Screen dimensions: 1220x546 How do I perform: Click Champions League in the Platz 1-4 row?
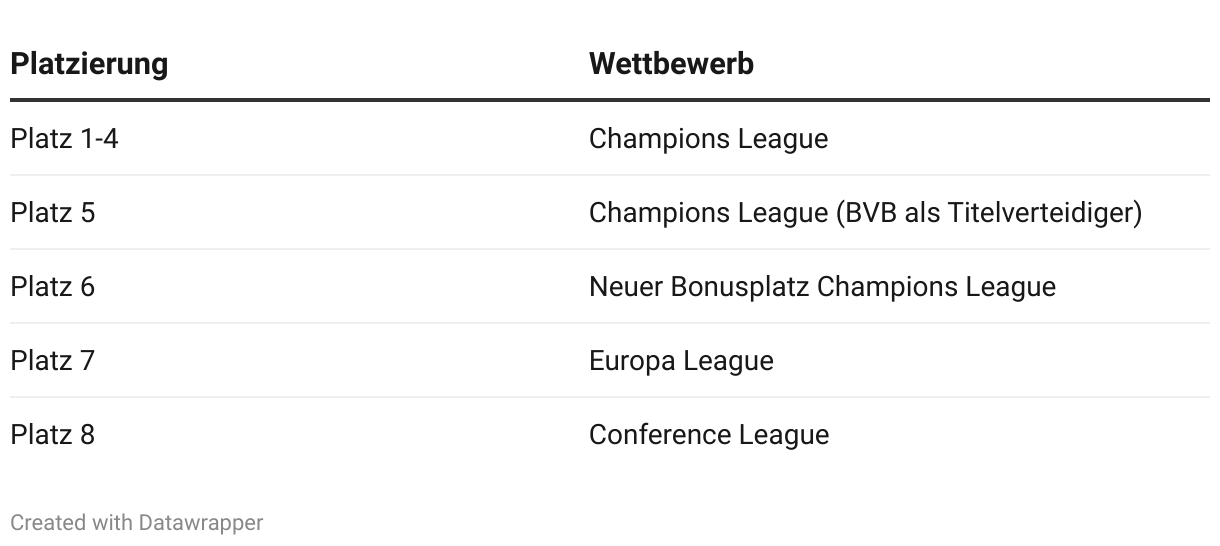[x=708, y=139]
